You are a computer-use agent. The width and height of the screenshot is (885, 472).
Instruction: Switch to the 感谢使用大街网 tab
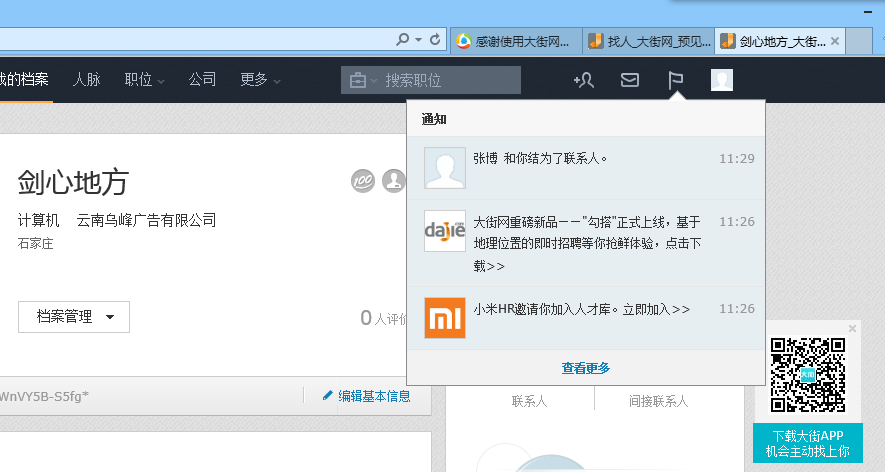516,41
